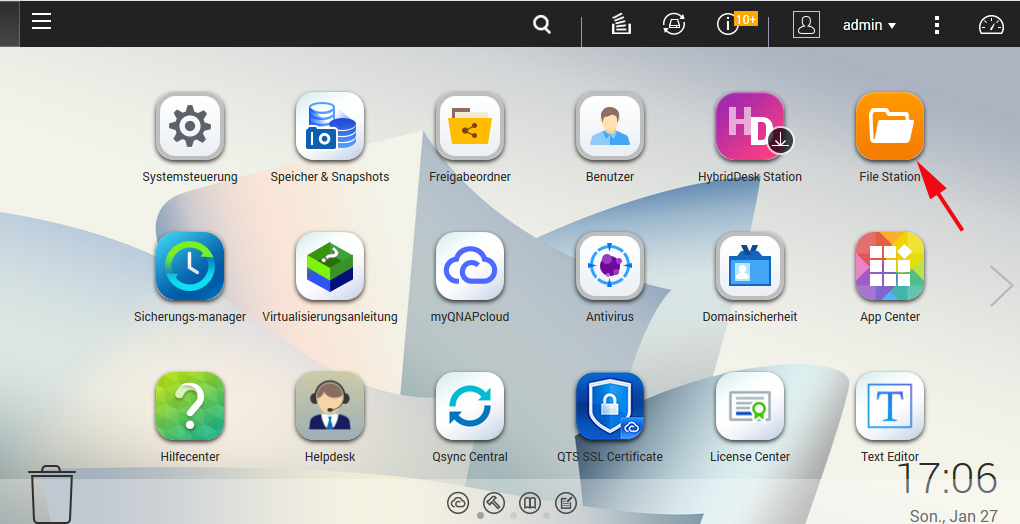Open QTS SSL Certificate app
The height and width of the screenshot is (524, 1020).
click(610, 406)
